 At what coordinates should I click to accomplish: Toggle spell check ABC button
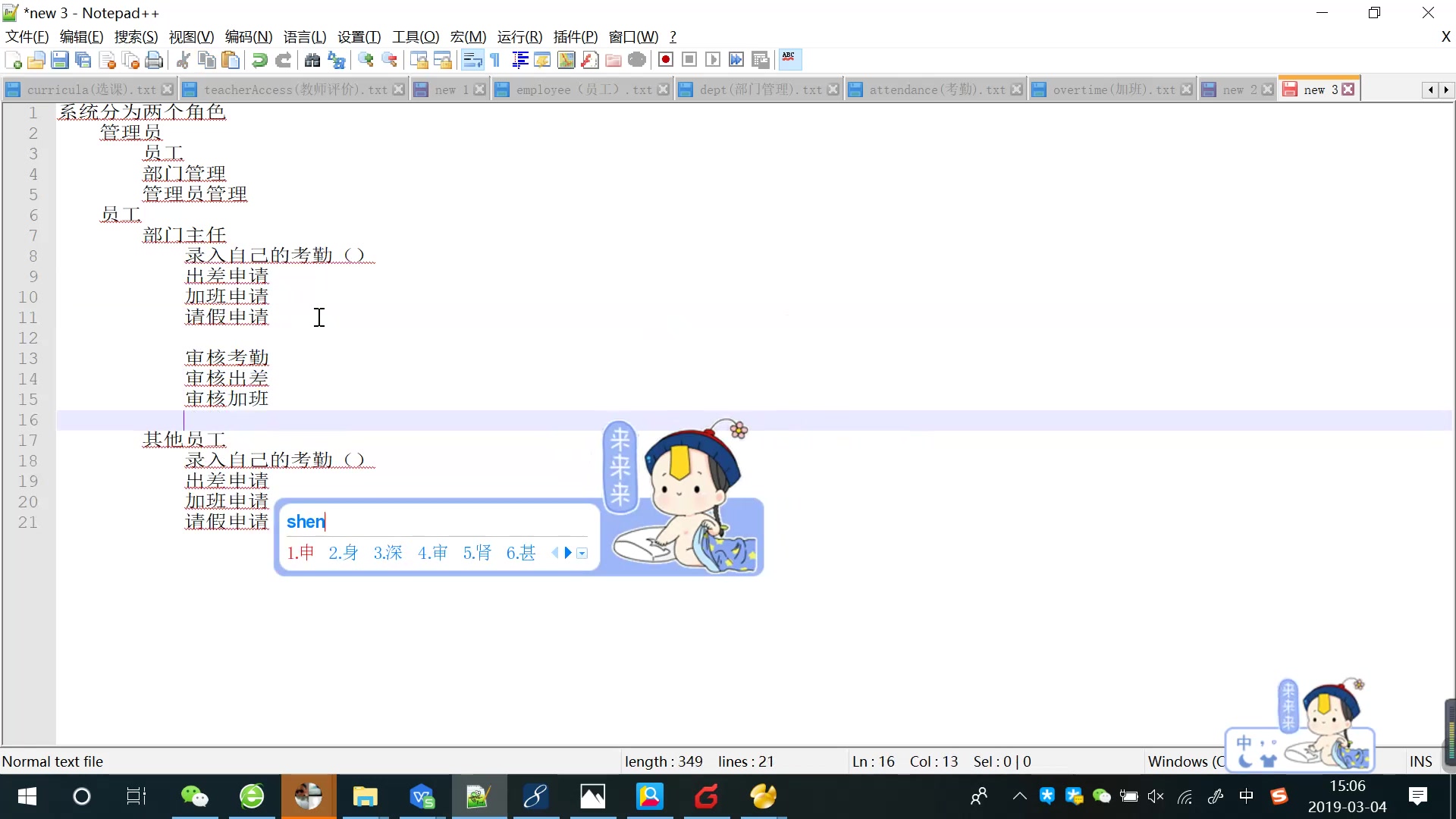pos(789,60)
